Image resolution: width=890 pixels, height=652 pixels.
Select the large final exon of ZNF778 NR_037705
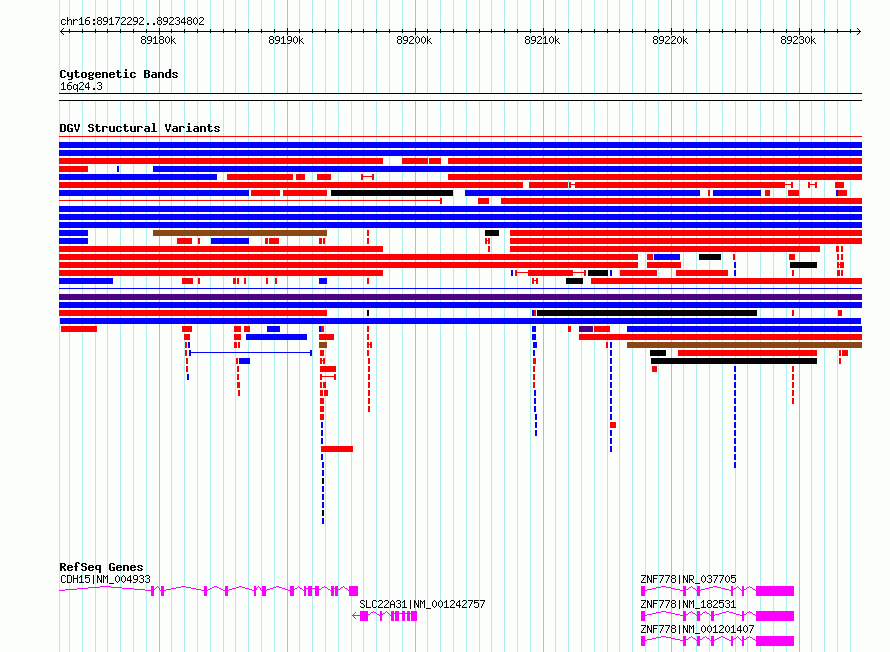775,591
